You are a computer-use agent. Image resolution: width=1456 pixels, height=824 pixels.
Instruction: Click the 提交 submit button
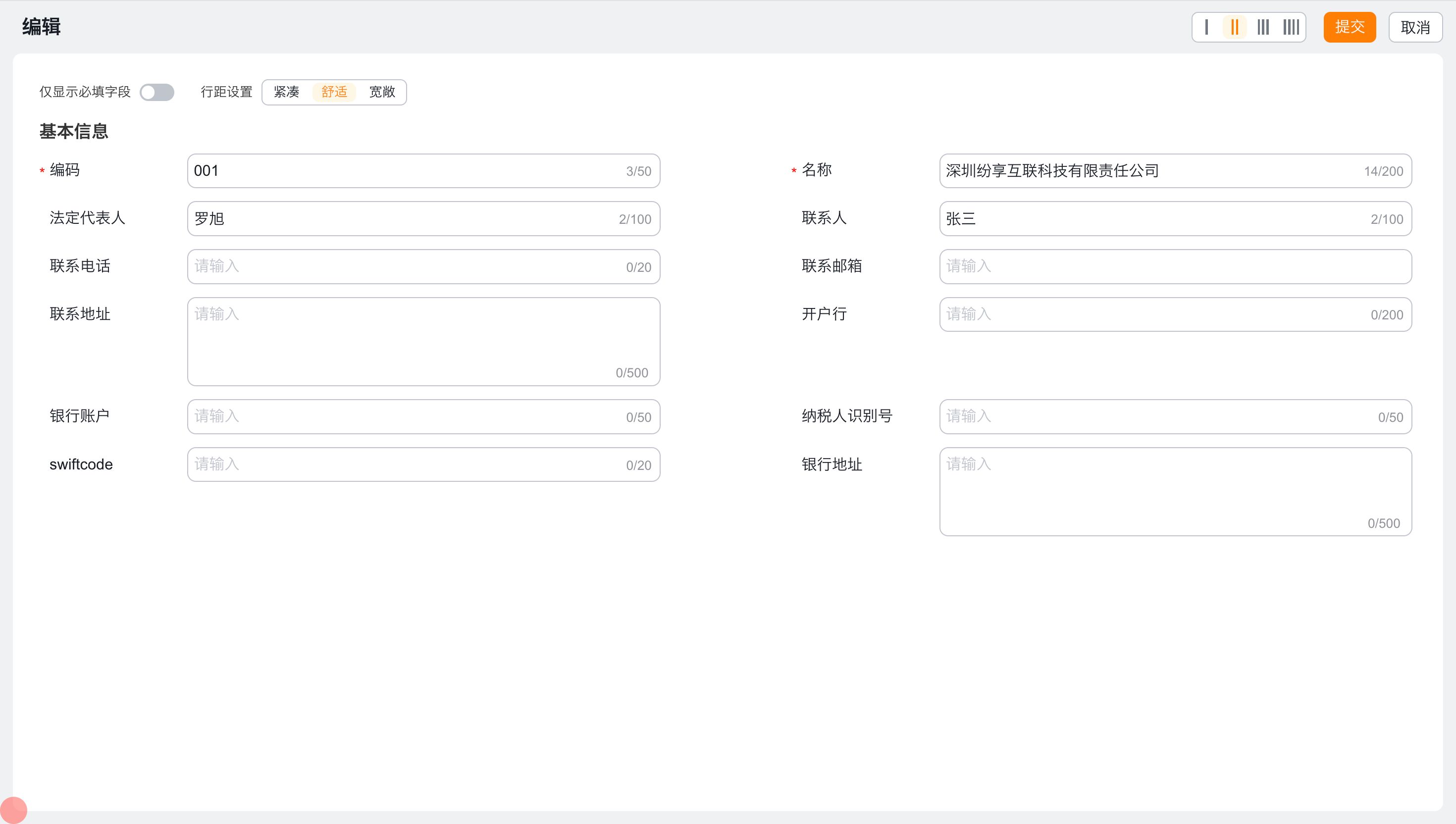[1349, 27]
